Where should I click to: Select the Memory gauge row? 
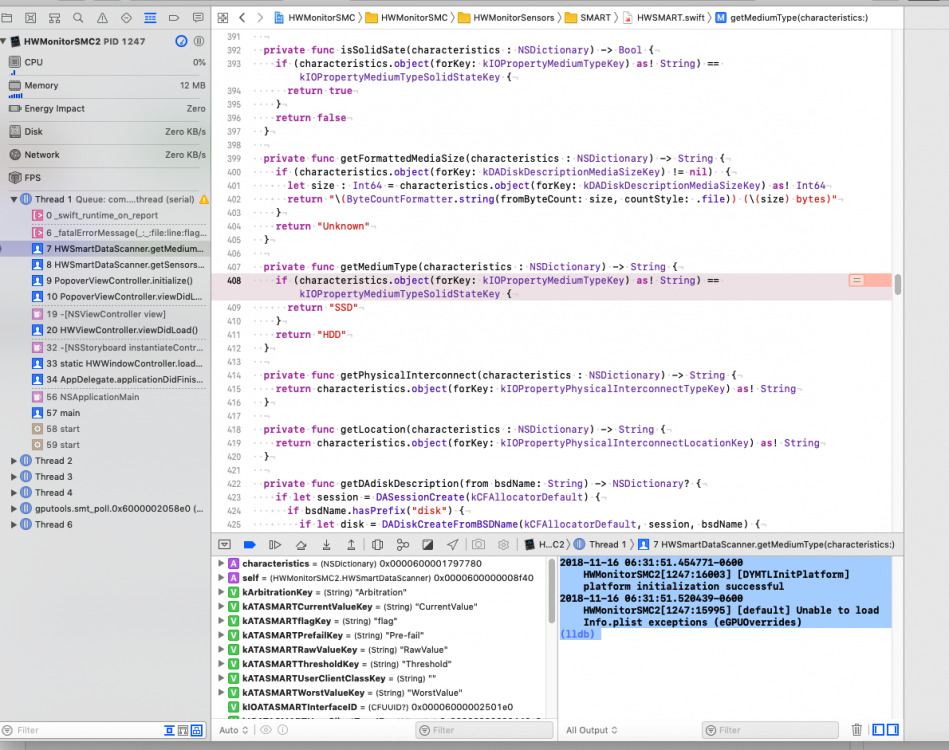point(107,85)
